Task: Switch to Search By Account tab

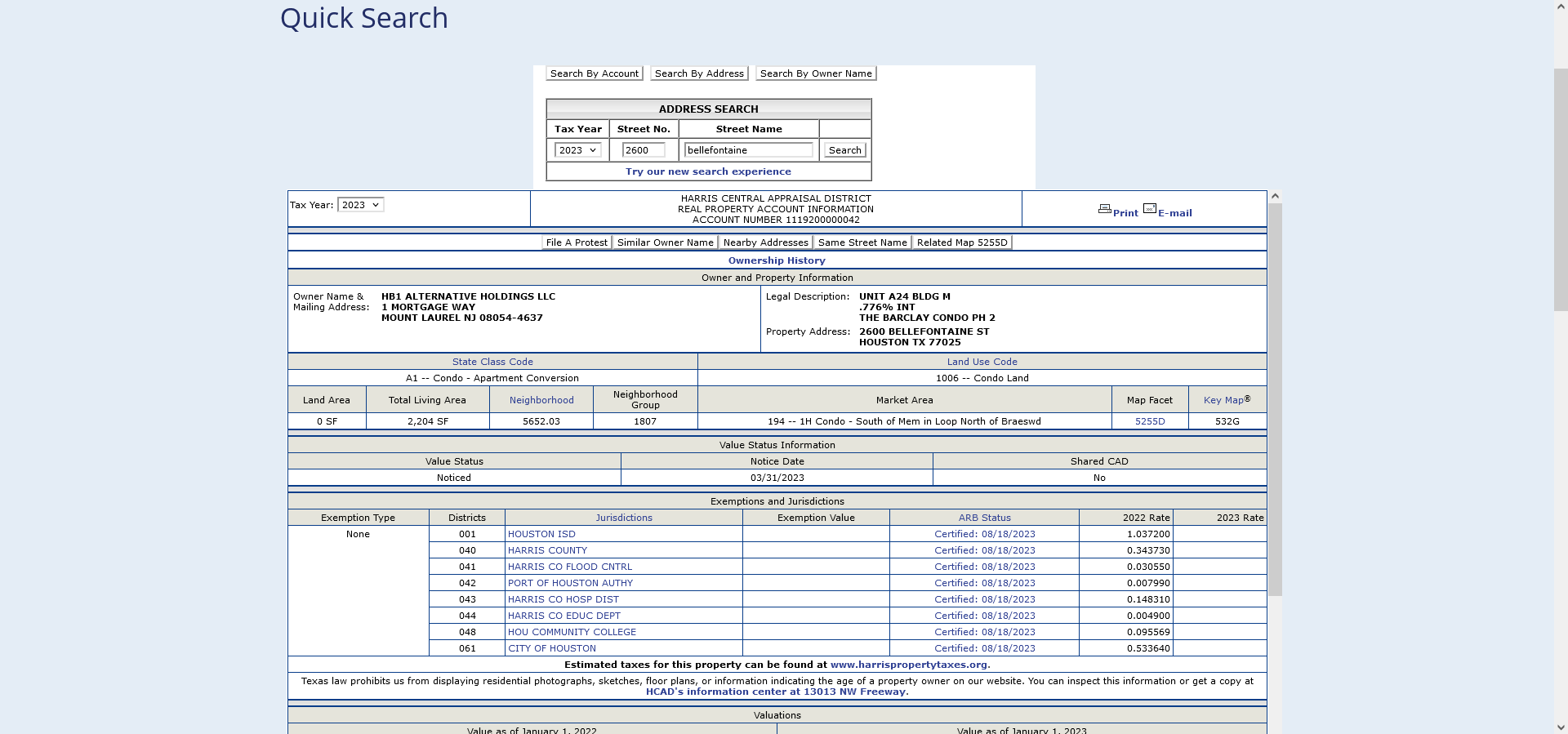Action: 595,73
